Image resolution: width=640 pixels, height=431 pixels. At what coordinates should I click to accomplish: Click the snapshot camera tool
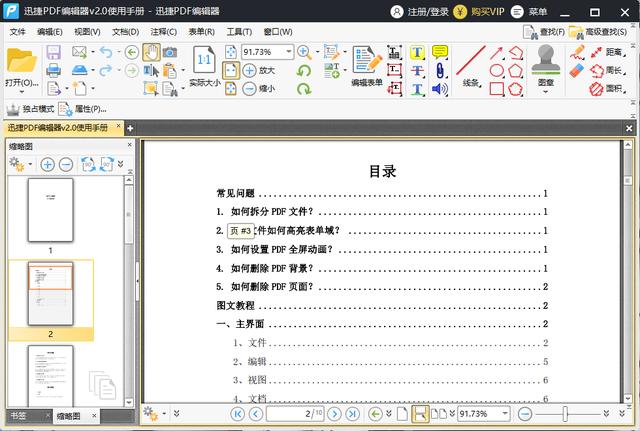tap(170, 52)
